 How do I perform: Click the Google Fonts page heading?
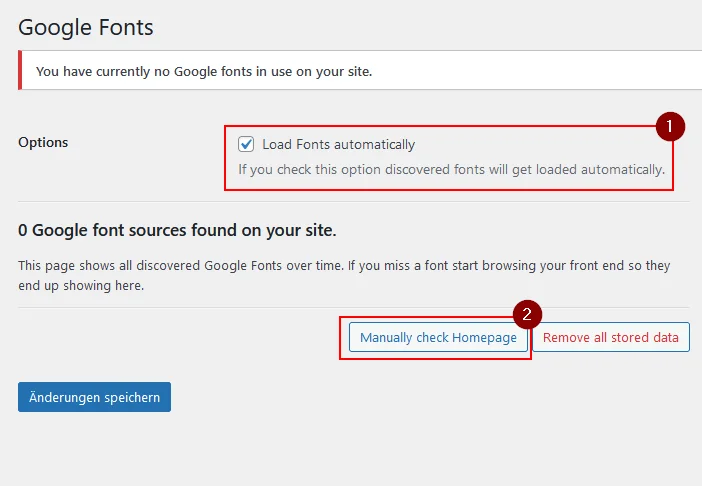click(86, 28)
